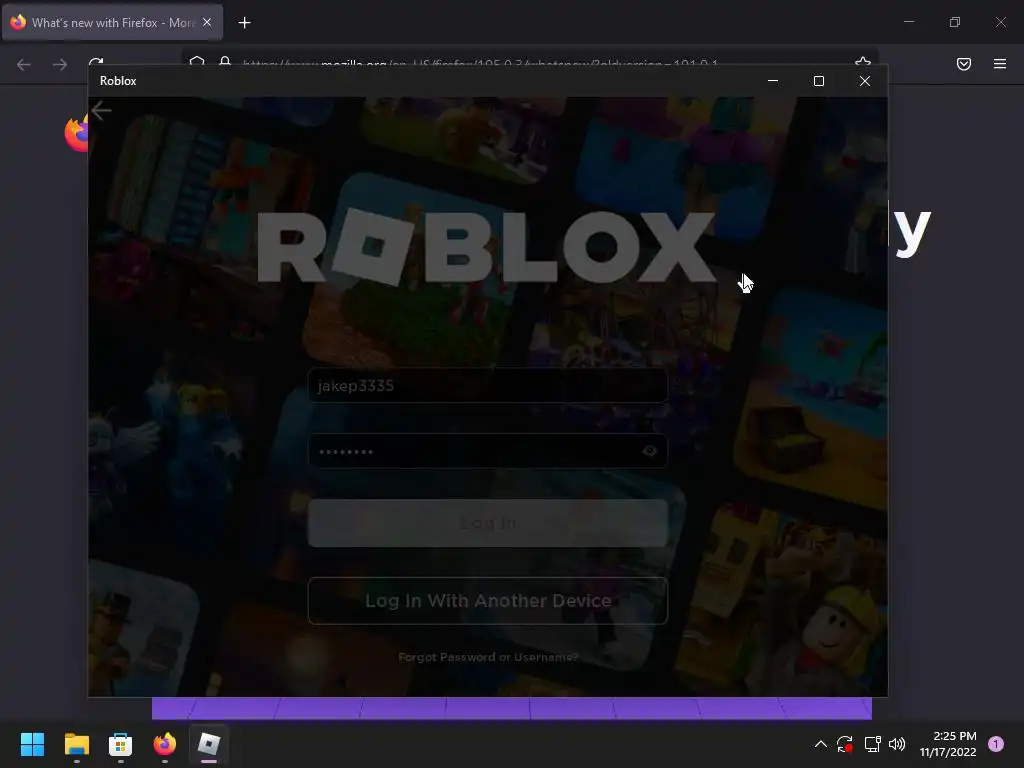Minimize the Roblox window
The height and width of the screenshot is (768, 1024).
coord(773,81)
